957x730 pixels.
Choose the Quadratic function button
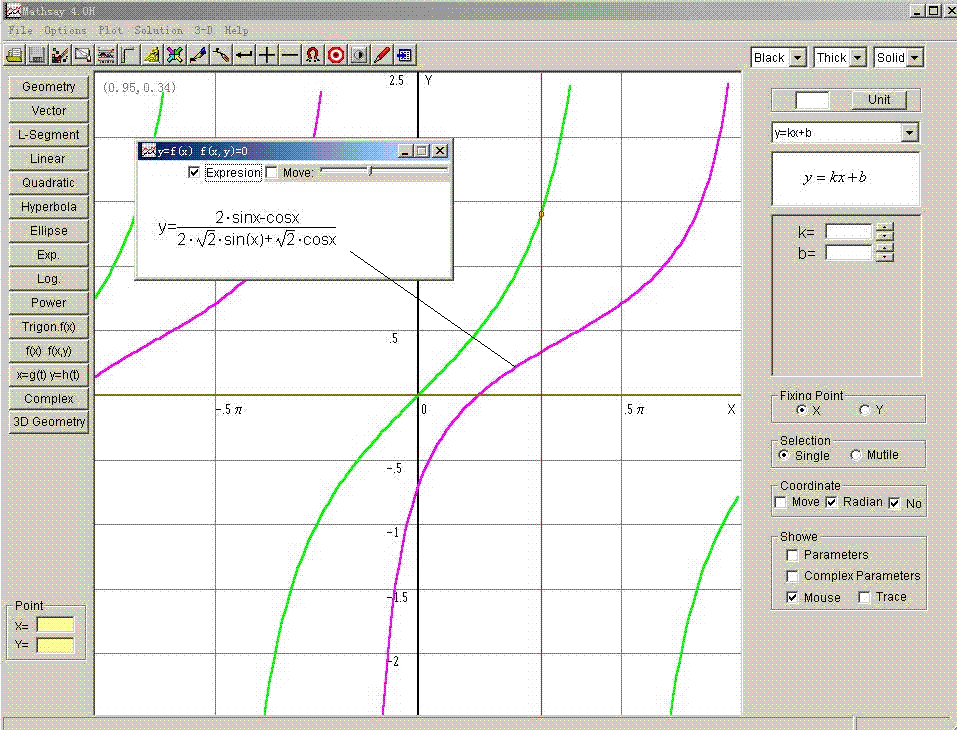(x=49, y=182)
